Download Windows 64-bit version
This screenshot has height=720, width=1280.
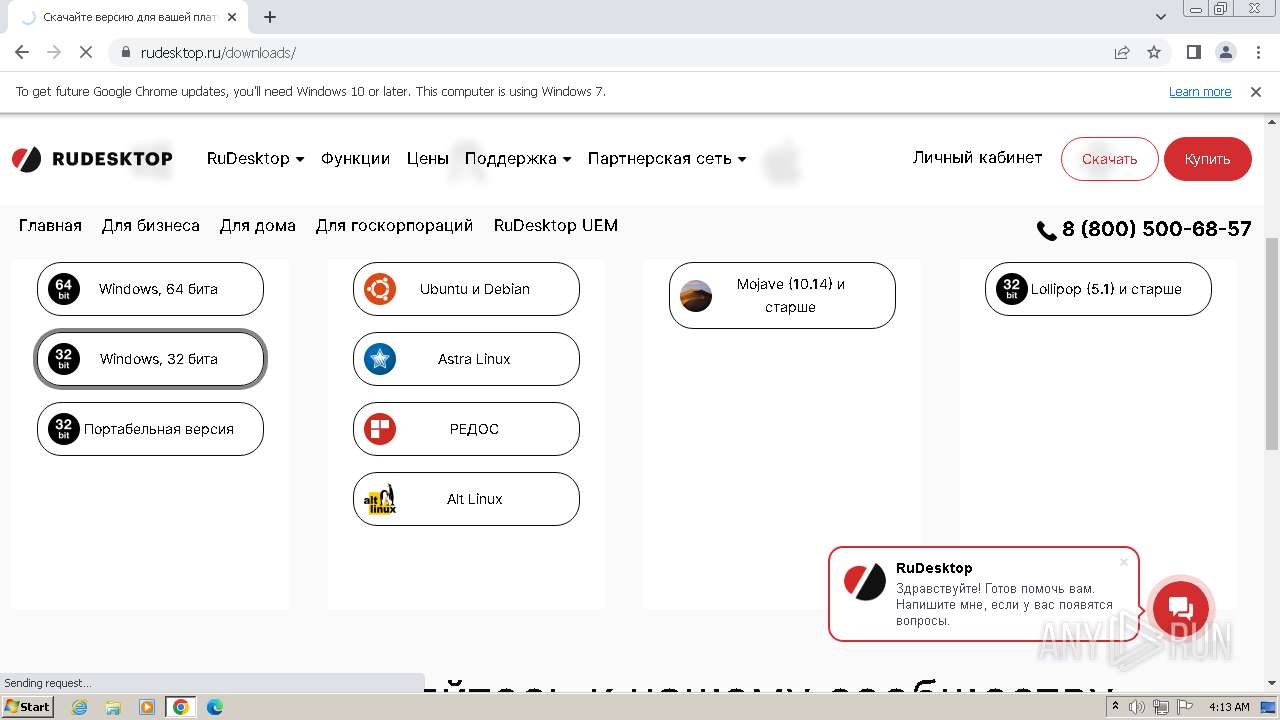tap(150, 289)
